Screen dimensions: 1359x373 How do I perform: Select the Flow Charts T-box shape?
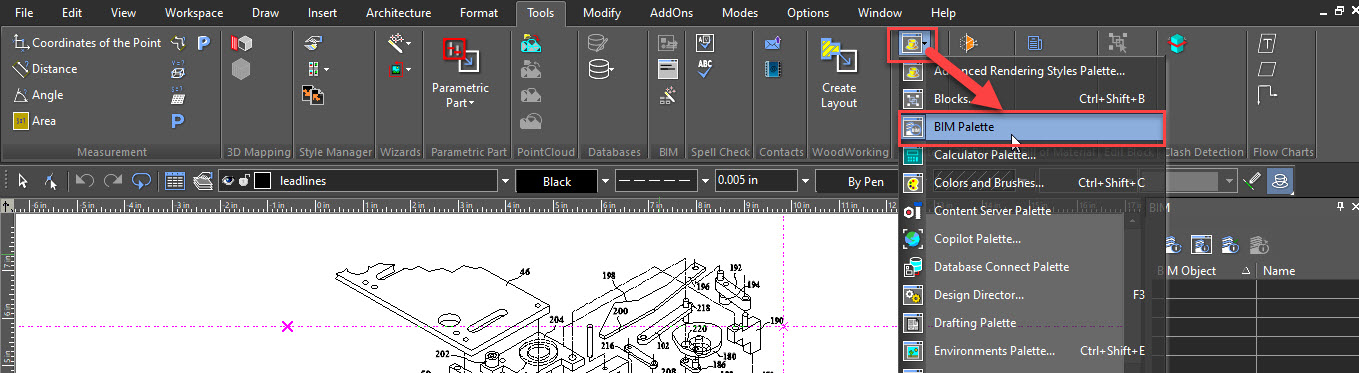pyautogui.click(x=1267, y=43)
